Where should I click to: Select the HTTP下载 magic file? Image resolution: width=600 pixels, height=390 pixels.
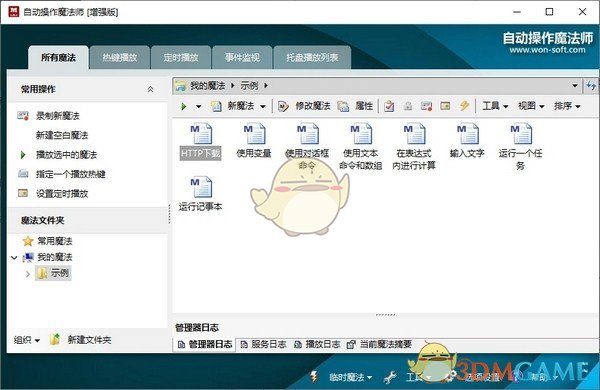pyautogui.click(x=201, y=142)
